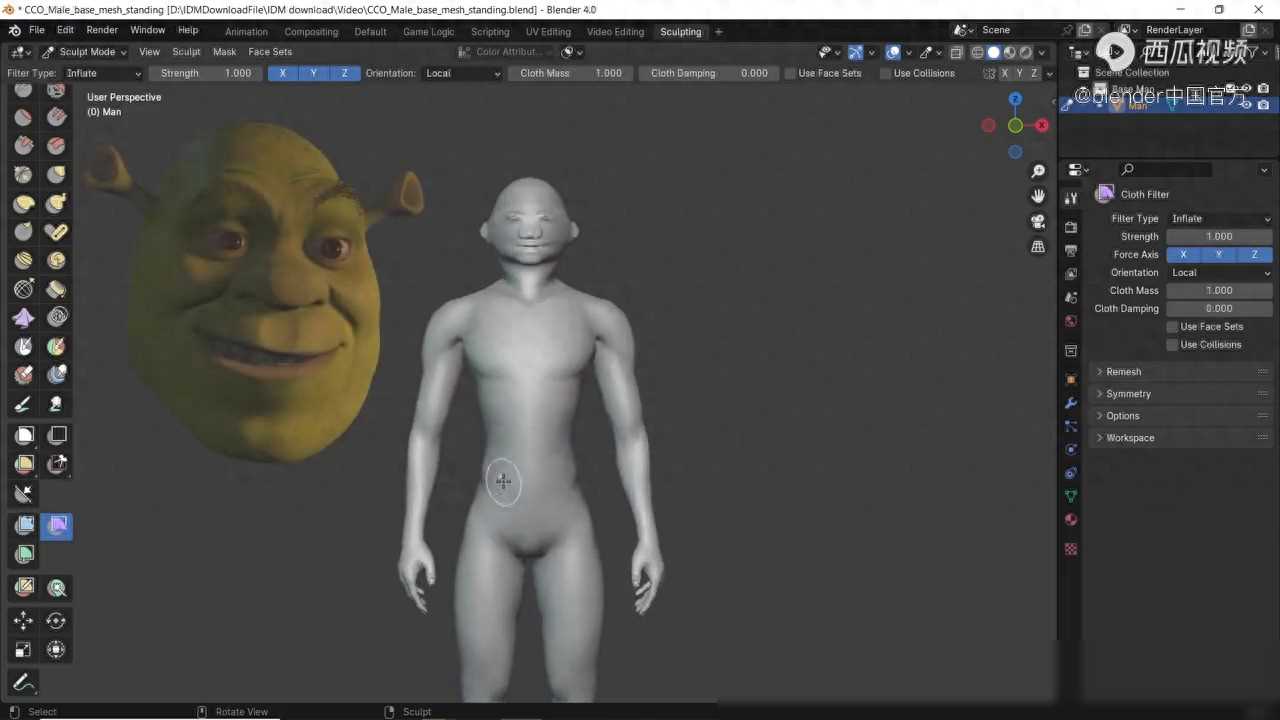The height and width of the screenshot is (720, 1280).
Task: Click the properties panel search field
Action: coord(1165,170)
